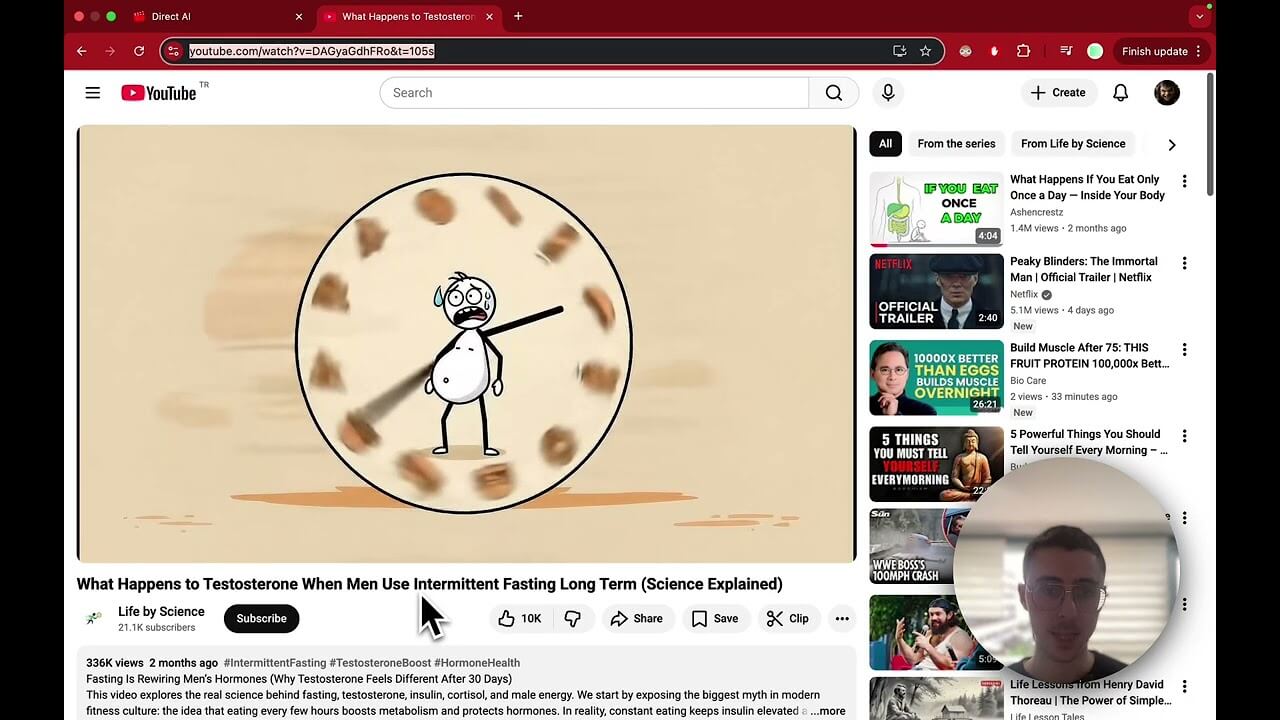Like the video with thumbs up
1280x720 pixels.
click(520, 619)
